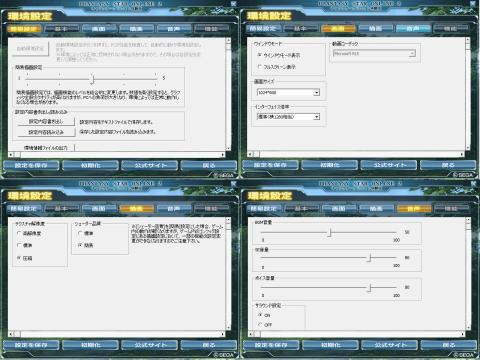480x360 pixels.
Task: Click scroll-left arrow in draw-settings window
Action: pos(11,334)
